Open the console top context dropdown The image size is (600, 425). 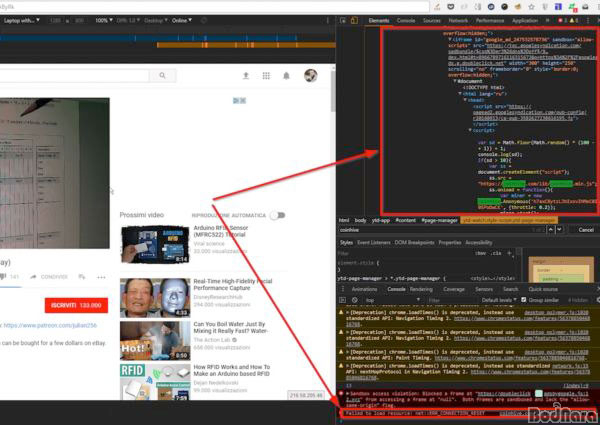[x=392, y=300]
